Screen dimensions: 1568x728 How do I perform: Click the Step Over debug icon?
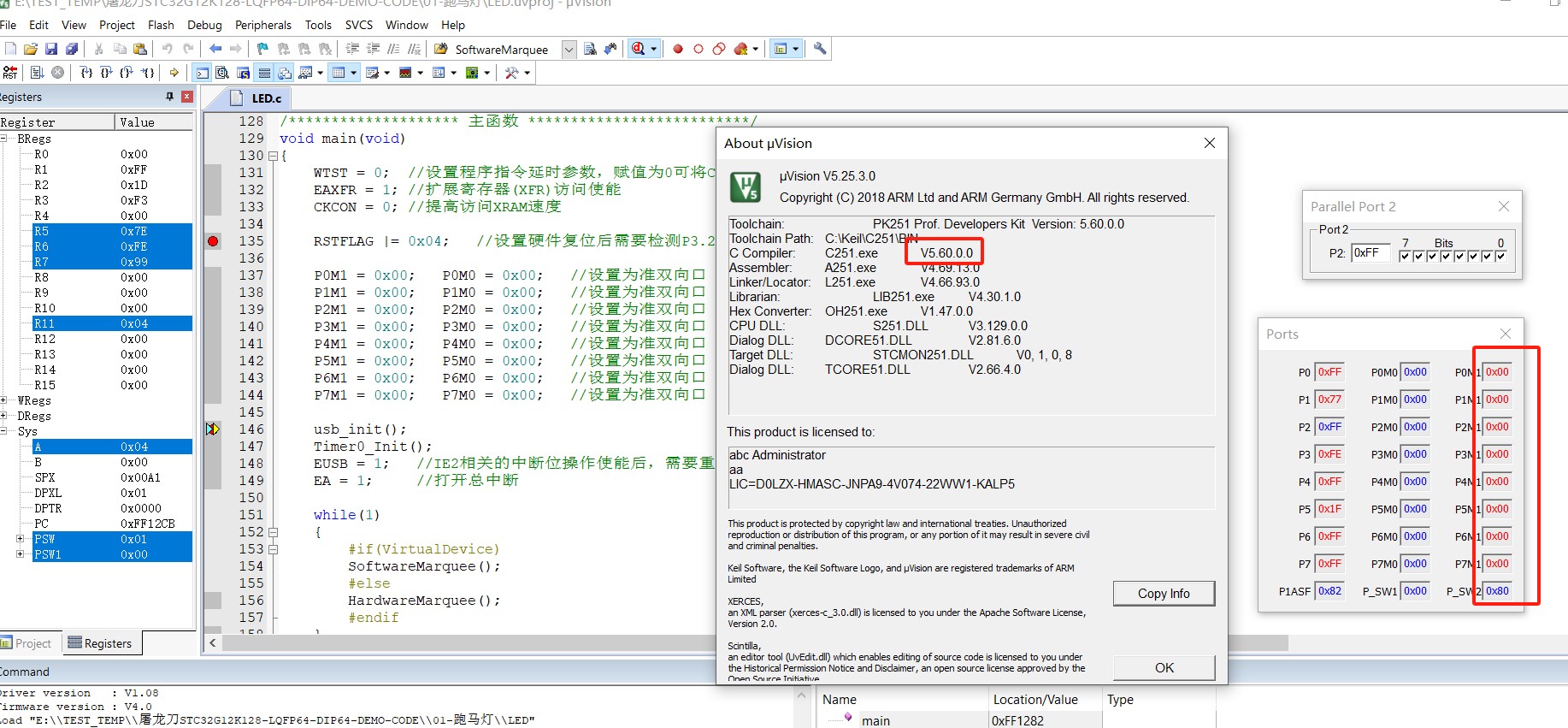107,73
